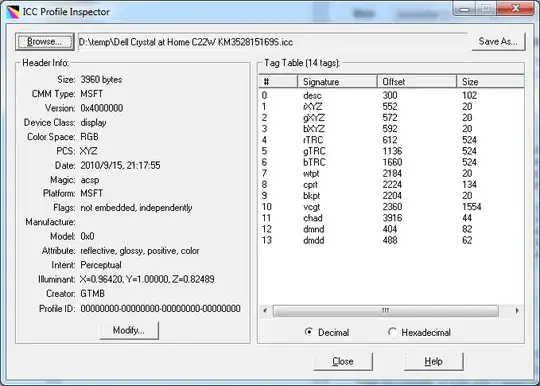Open the Modify... dialog button
The height and width of the screenshot is (386, 540).
[x=129, y=330]
